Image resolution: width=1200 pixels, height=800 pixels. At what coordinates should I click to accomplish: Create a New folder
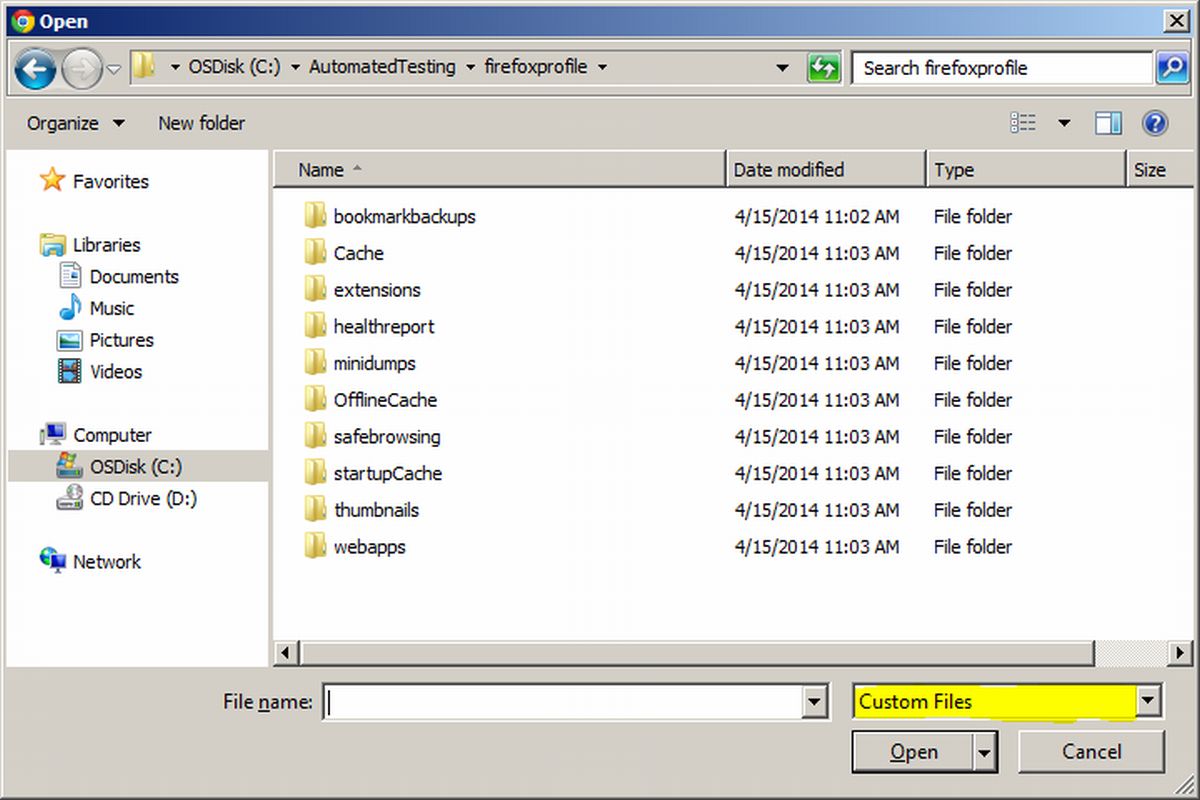(201, 122)
